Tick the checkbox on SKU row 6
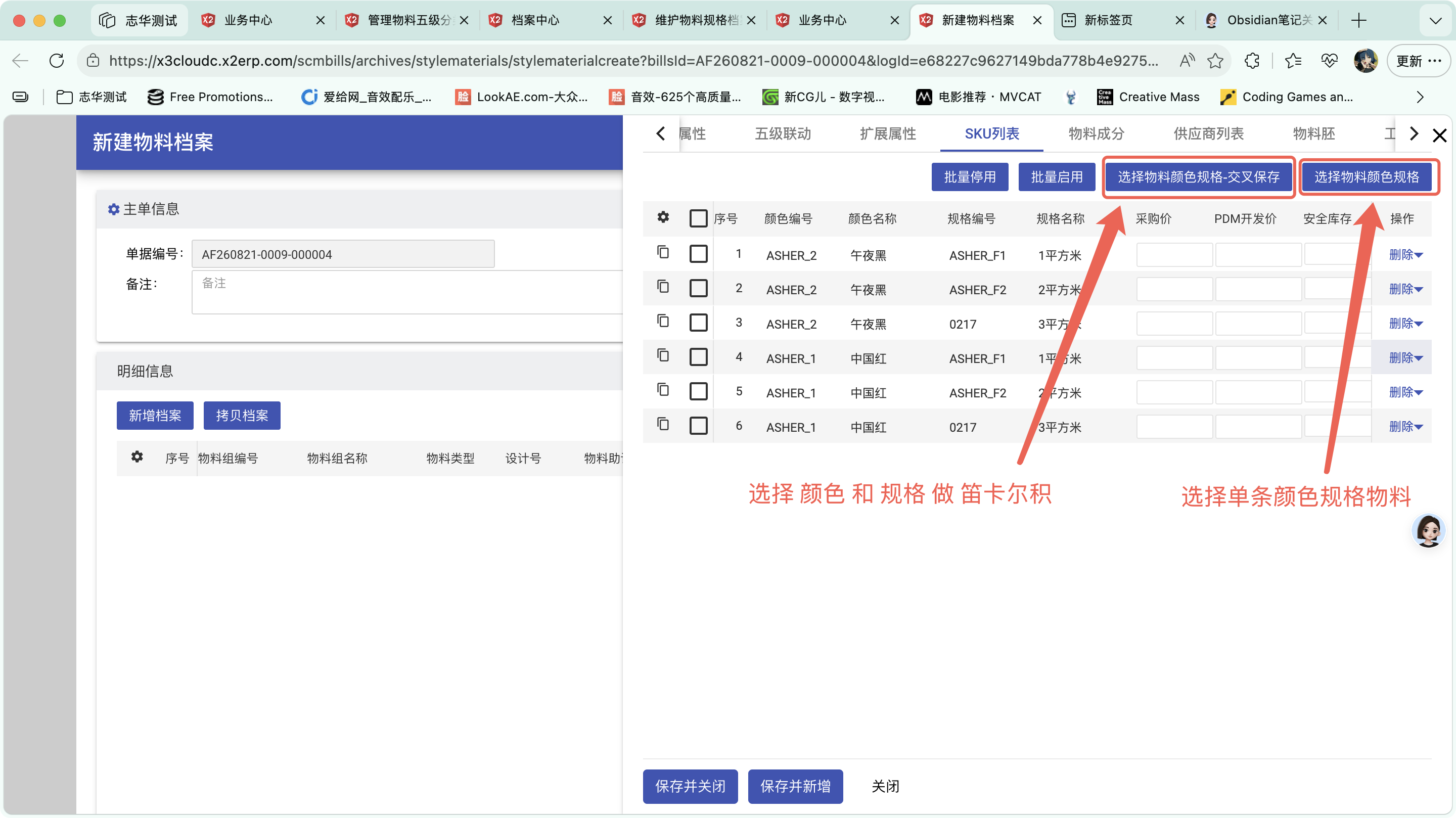The width and height of the screenshot is (1456, 818). pyautogui.click(x=699, y=426)
